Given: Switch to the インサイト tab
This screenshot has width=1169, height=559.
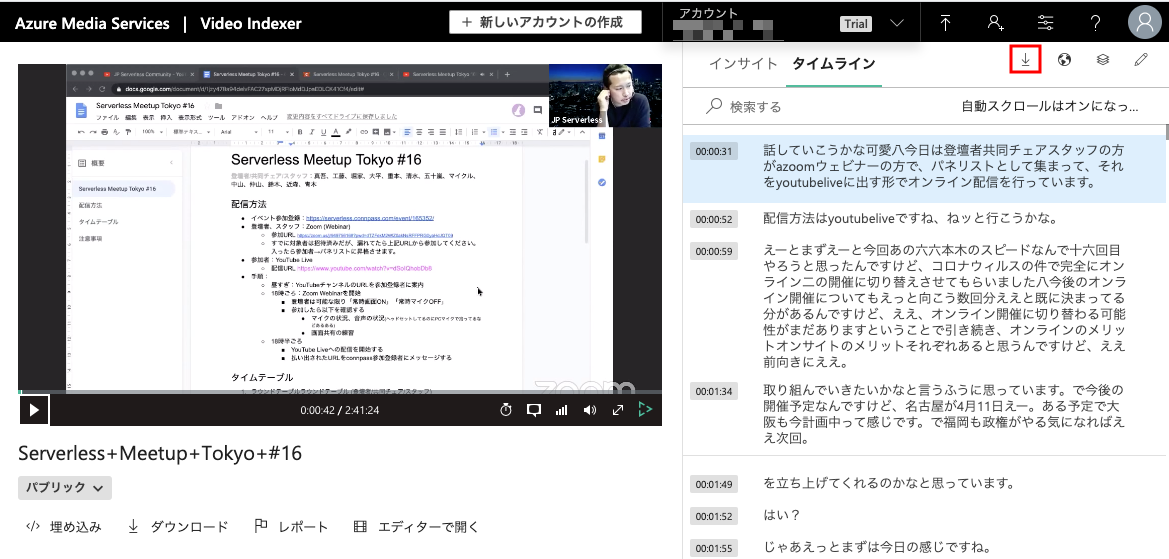Looking at the screenshot, I should 743,63.
